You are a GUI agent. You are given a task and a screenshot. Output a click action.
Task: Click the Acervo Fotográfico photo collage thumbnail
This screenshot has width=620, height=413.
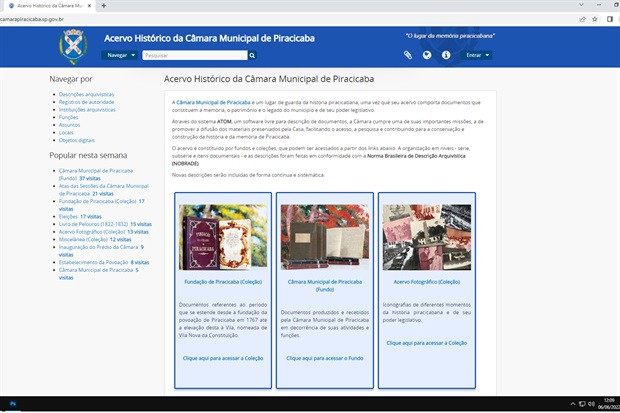427,237
